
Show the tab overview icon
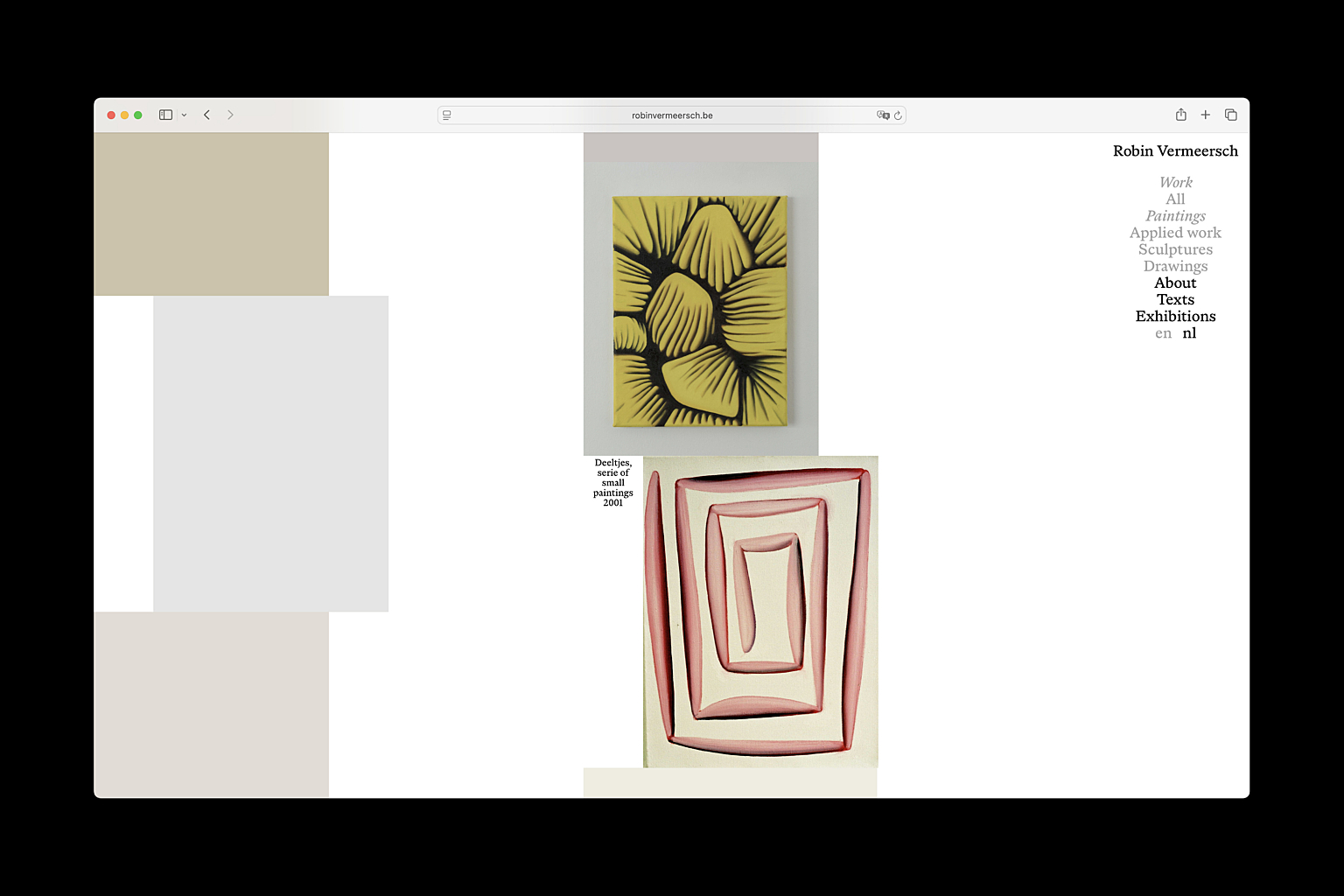click(x=1230, y=115)
